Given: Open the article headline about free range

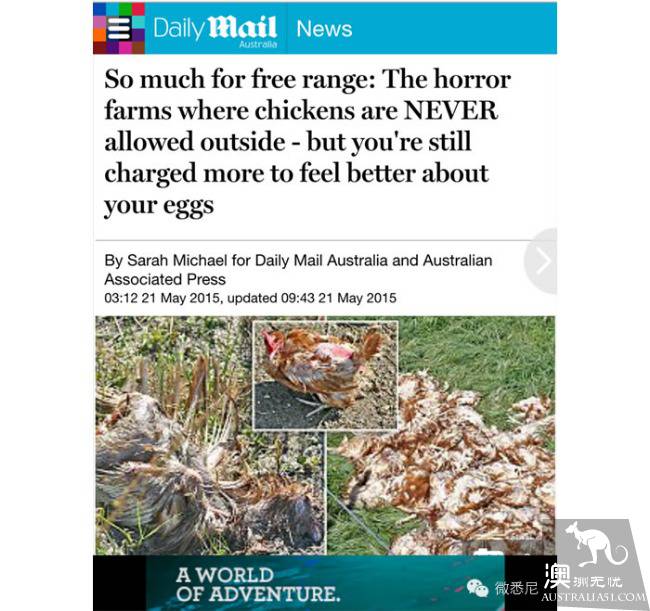Looking at the screenshot, I should [307, 142].
